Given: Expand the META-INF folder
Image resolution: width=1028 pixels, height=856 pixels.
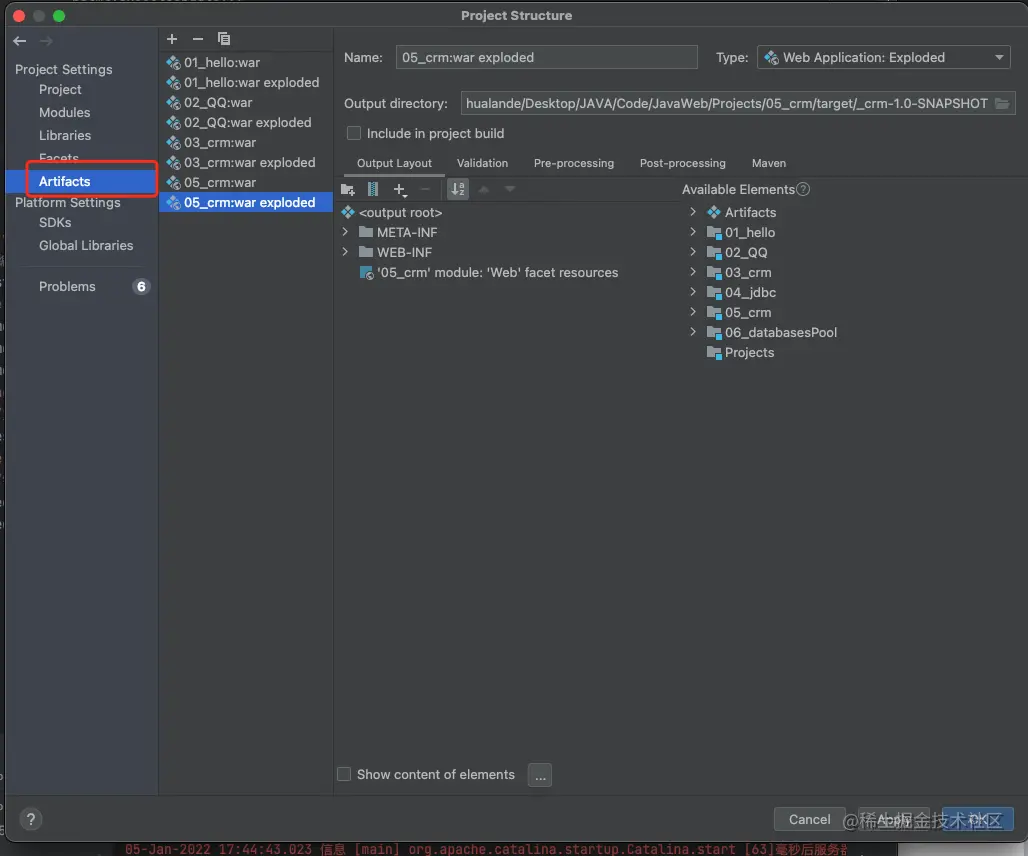Looking at the screenshot, I should [x=346, y=232].
